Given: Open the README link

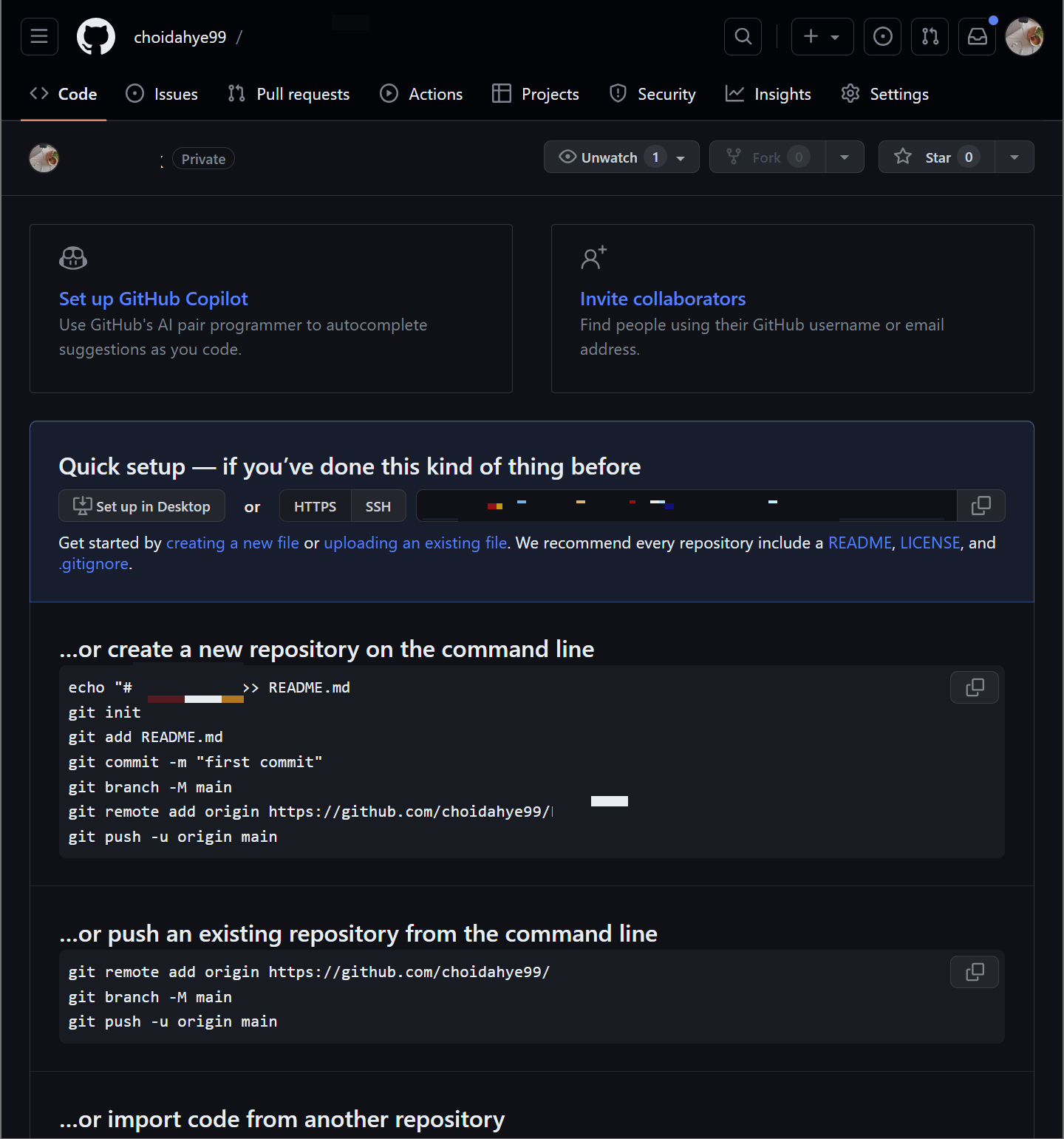Looking at the screenshot, I should [x=860, y=543].
